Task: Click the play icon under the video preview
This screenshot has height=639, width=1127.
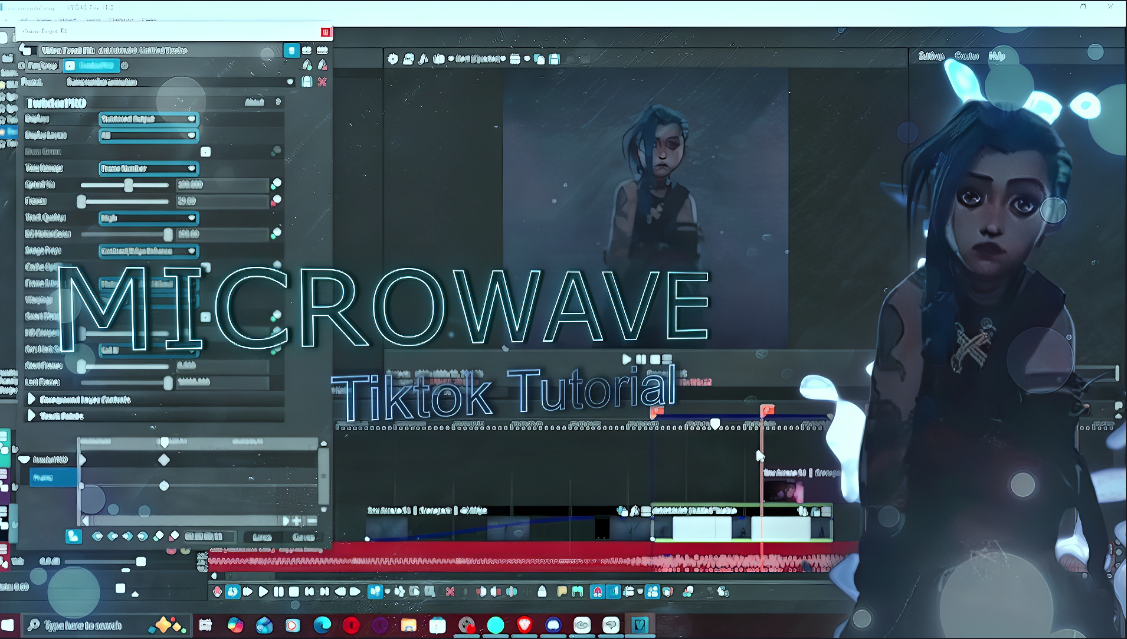Action: click(x=627, y=359)
